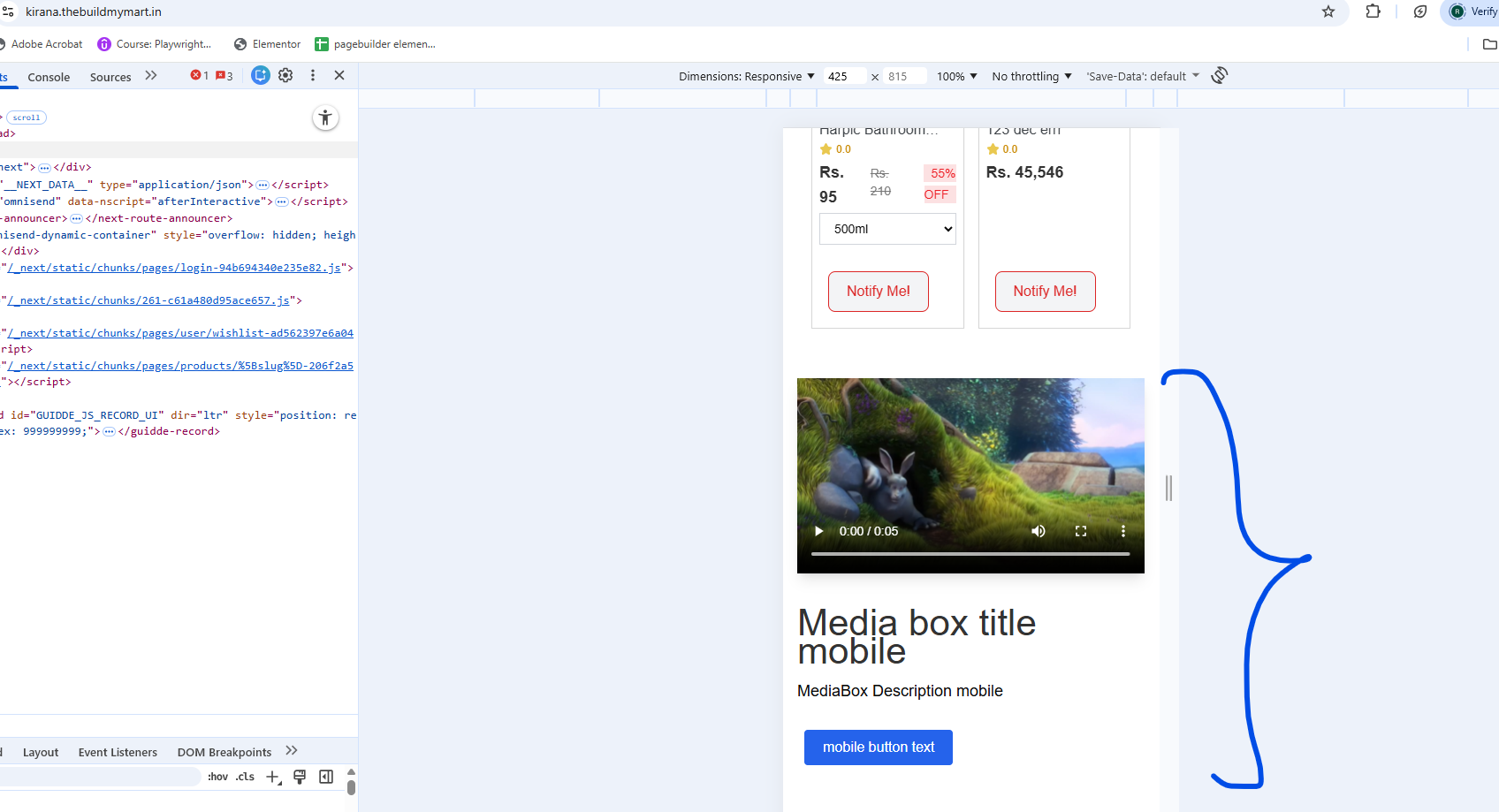Image resolution: width=1499 pixels, height=812 pixels.
Task: Open the video more options menu
Action: (1123, 531)
